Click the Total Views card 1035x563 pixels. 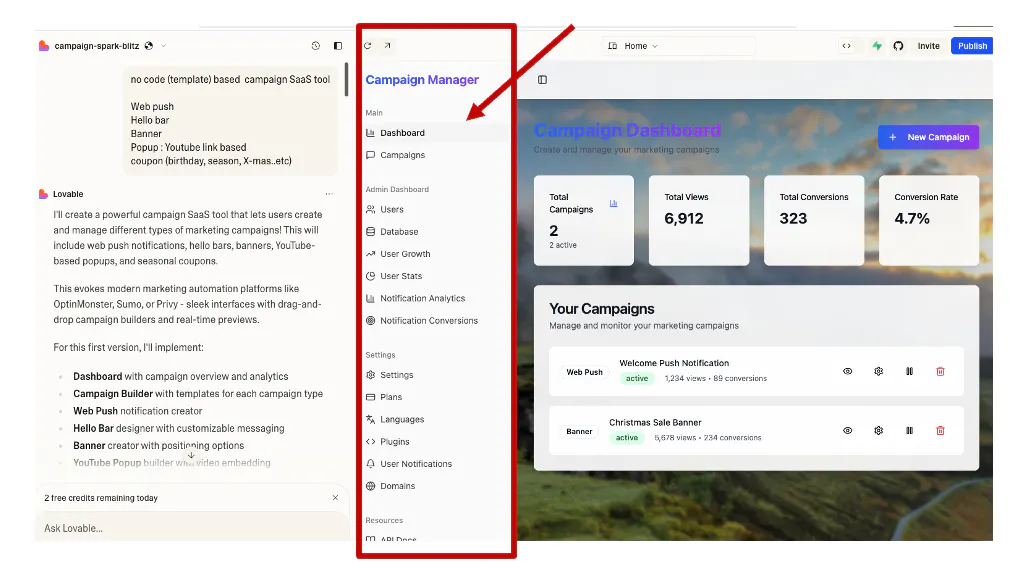coord(699,220)
